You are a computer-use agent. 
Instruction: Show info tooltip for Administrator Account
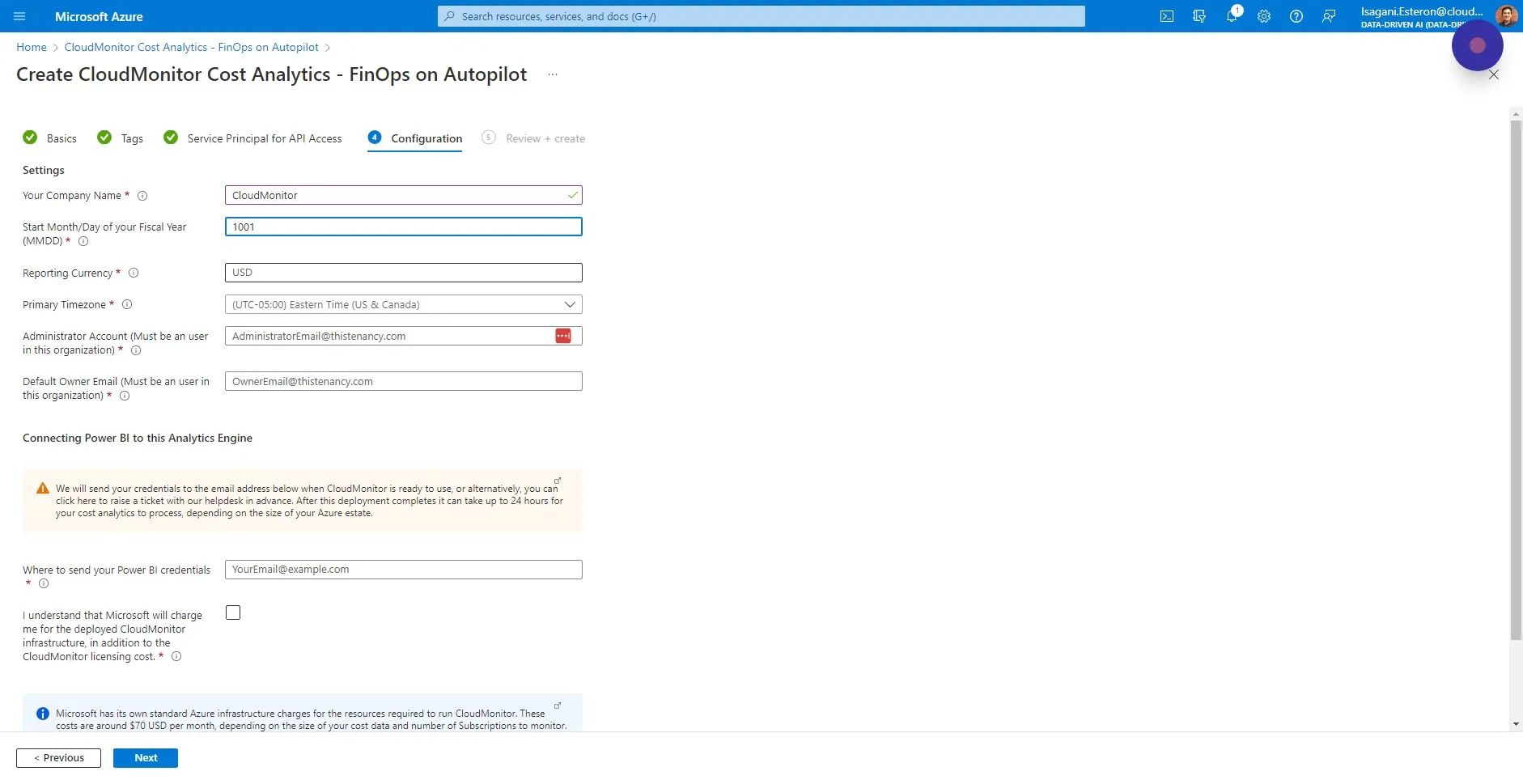136,351
